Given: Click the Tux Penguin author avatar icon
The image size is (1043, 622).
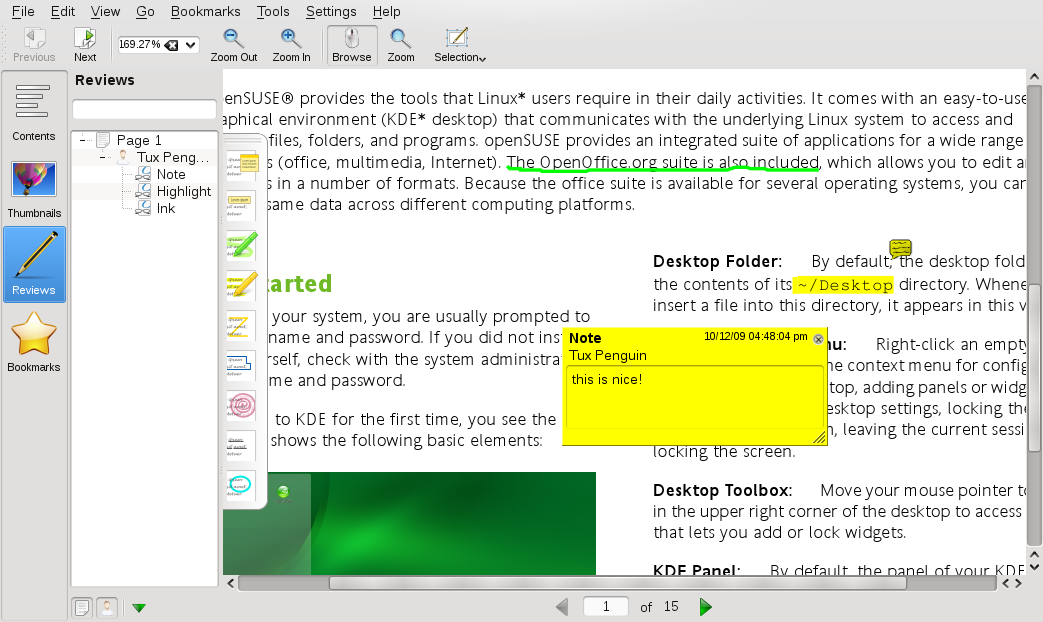Looking at the screenshot, I should click(x=123, y=157).
